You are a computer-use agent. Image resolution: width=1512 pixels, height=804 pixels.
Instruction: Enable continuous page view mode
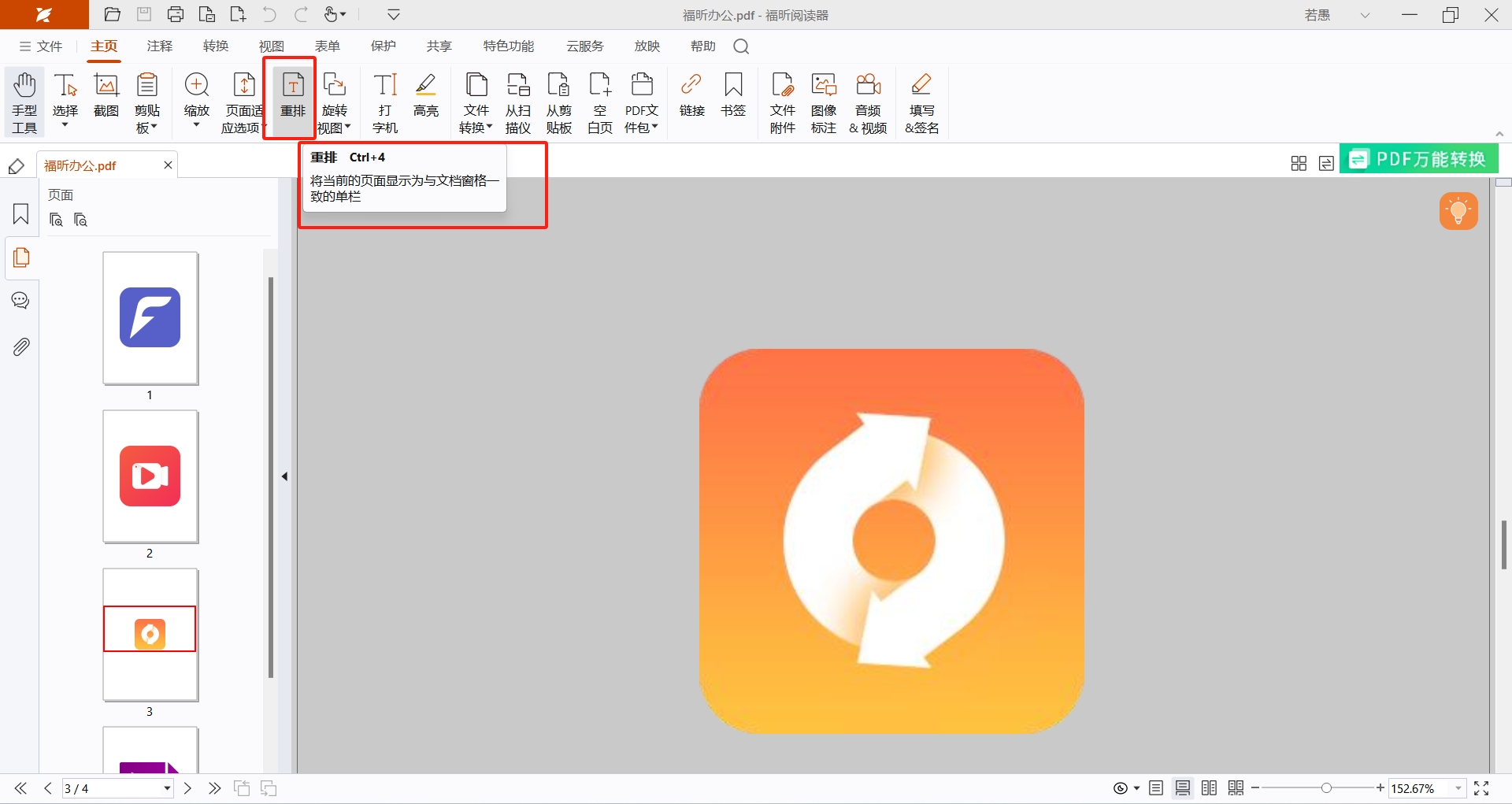point(1183,788)
